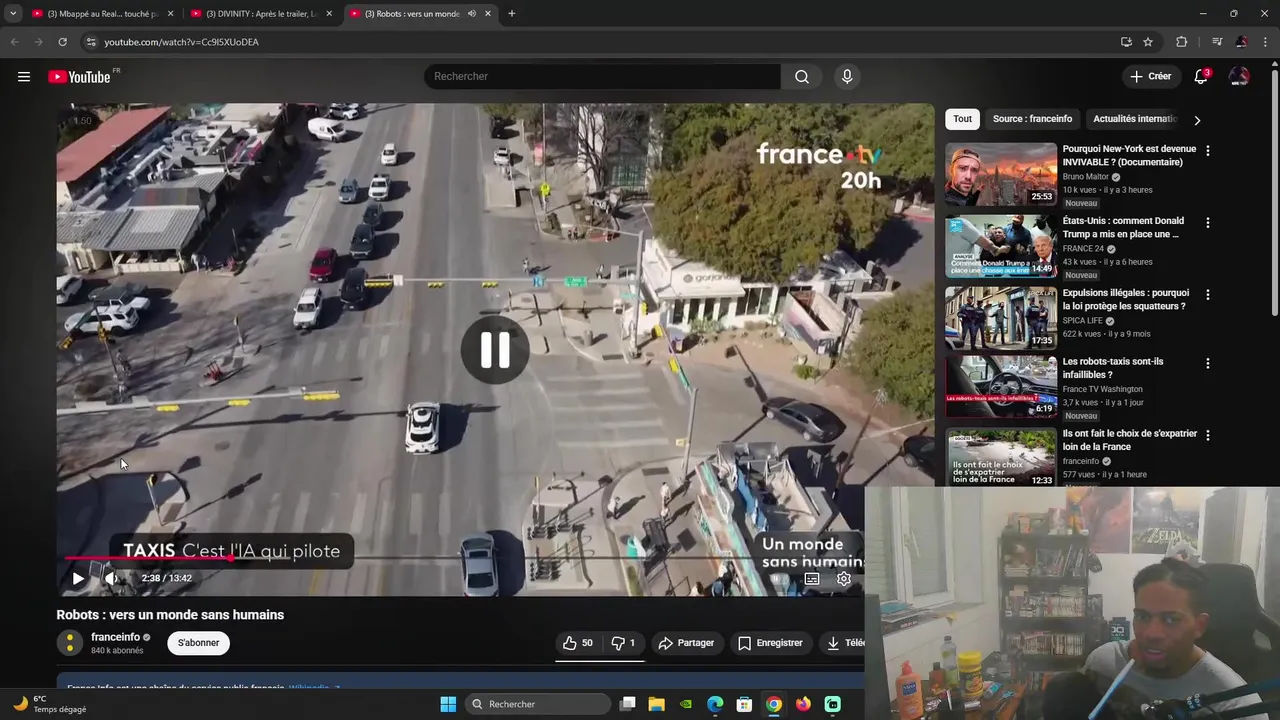
Task: Save the video with Enregistrer
Action: 770,643
